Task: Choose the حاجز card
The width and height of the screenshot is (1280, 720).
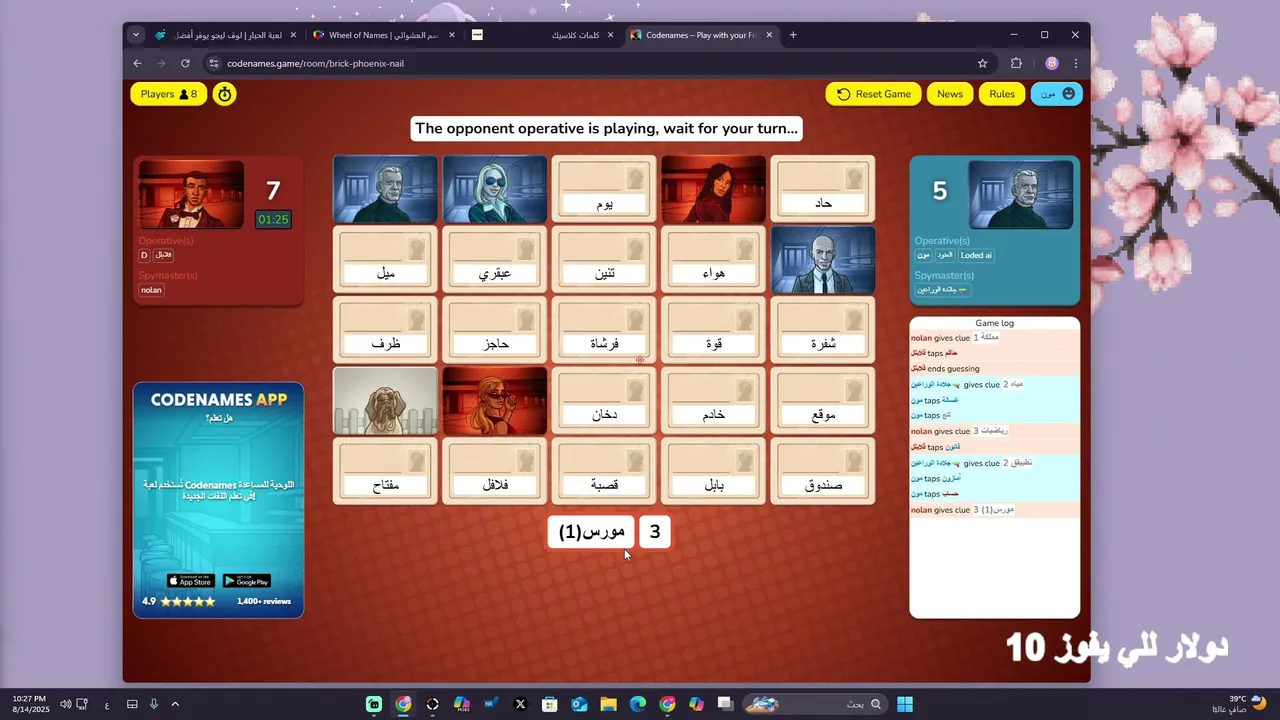Action: (495, 330)
